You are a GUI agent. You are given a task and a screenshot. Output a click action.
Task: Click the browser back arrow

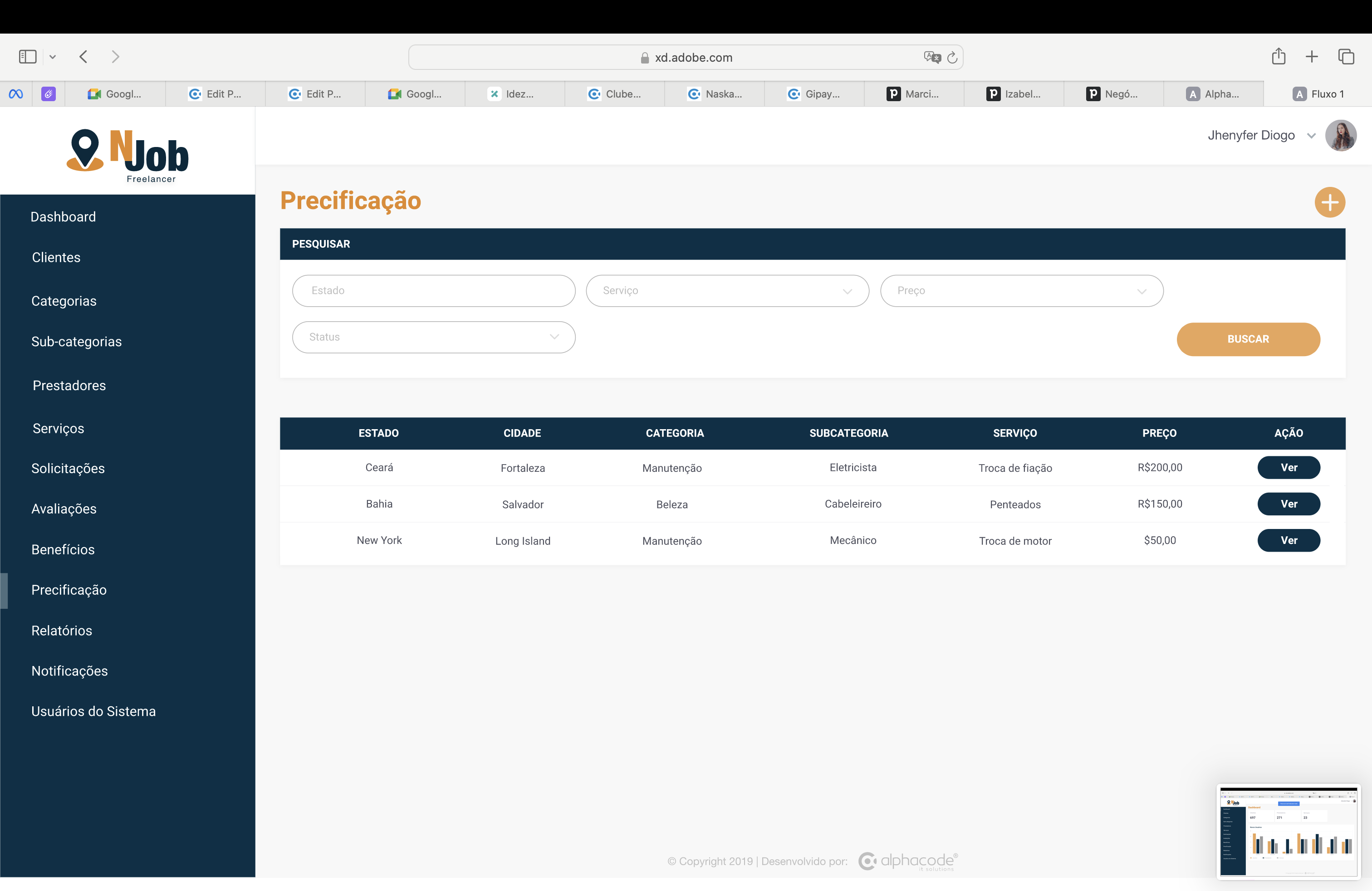83,56
